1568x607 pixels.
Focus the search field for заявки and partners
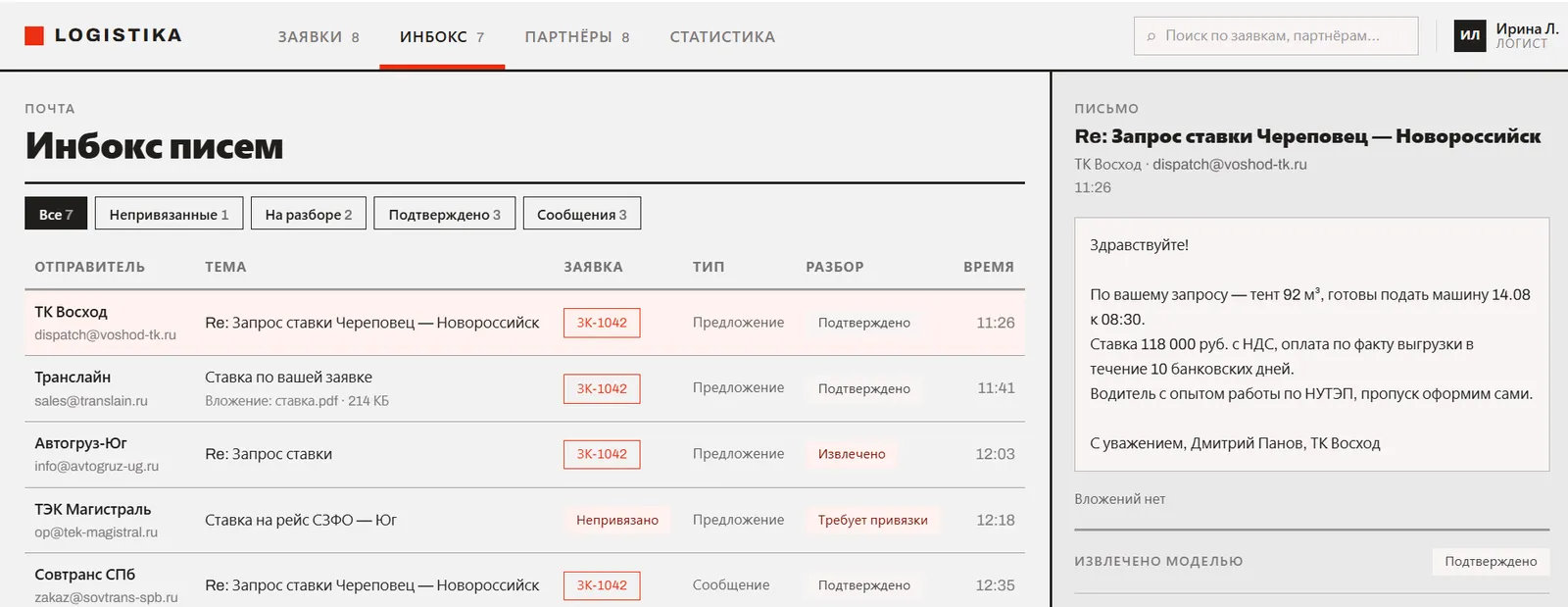[x=1276, y=36]
